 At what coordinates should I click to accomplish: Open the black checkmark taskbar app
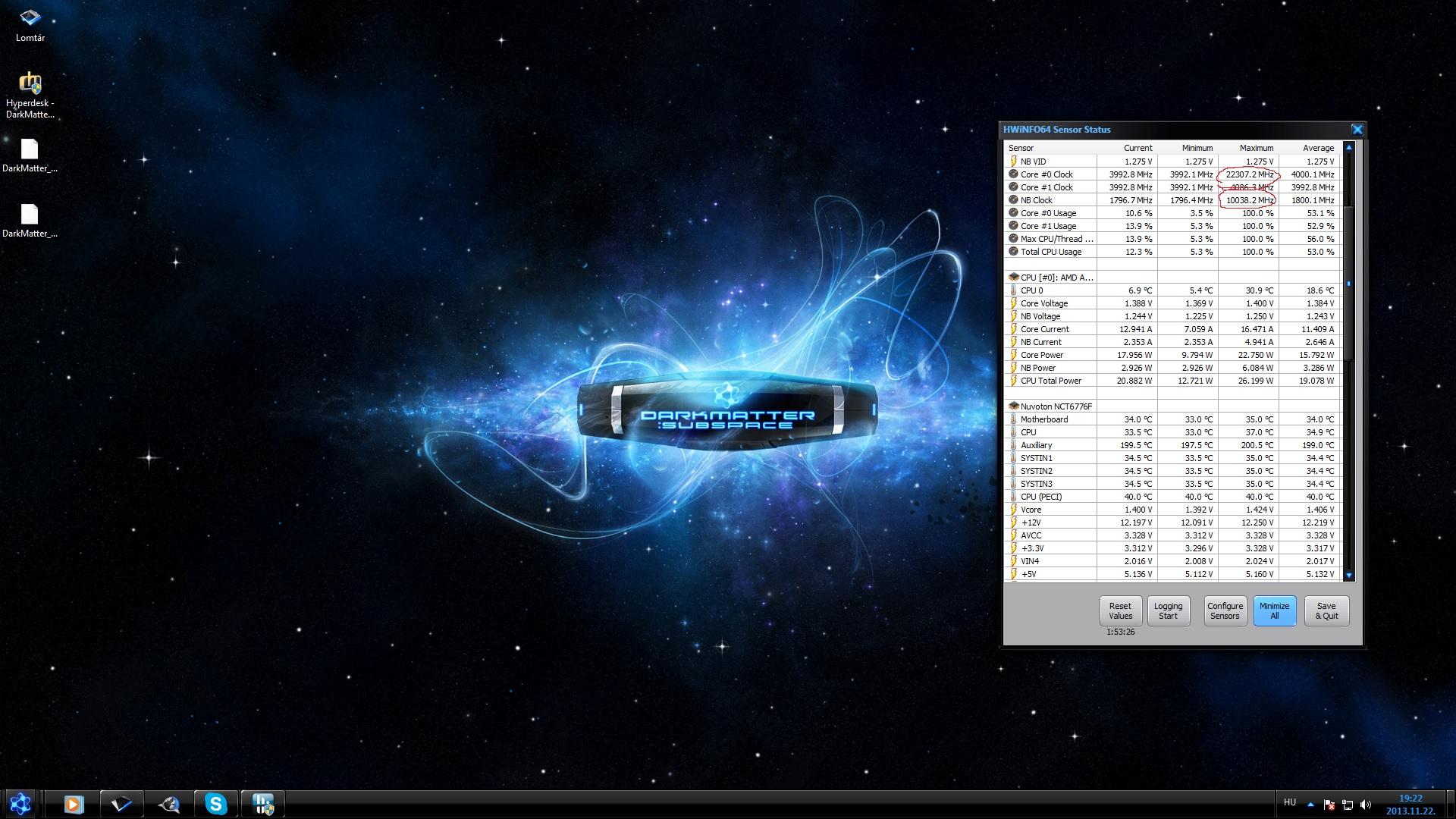[121, 804]
